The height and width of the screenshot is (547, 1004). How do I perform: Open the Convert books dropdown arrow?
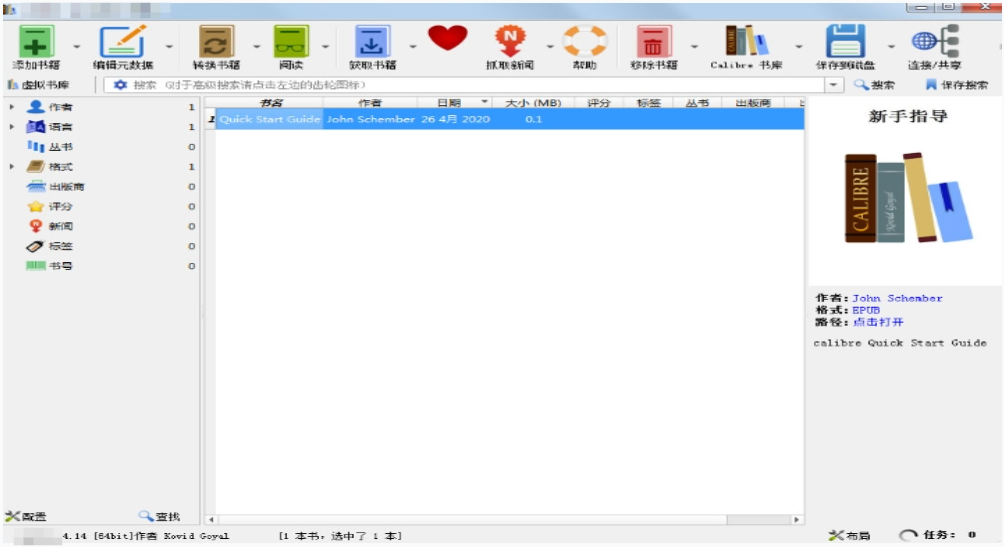point(257,46)
